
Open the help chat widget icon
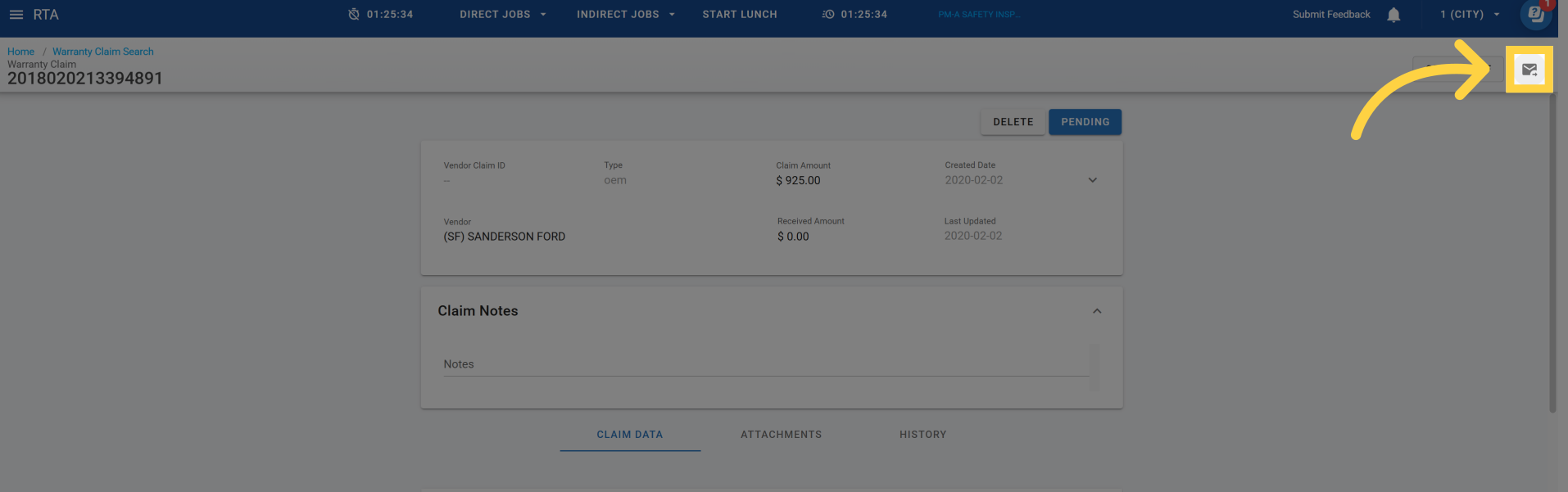click(1535, 15)
